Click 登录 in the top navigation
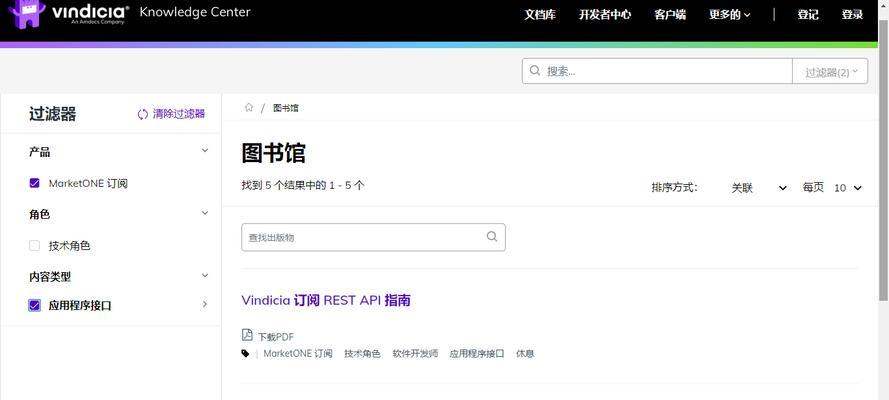The width and height of the screenshot is (889, 400). click(852, 15)
